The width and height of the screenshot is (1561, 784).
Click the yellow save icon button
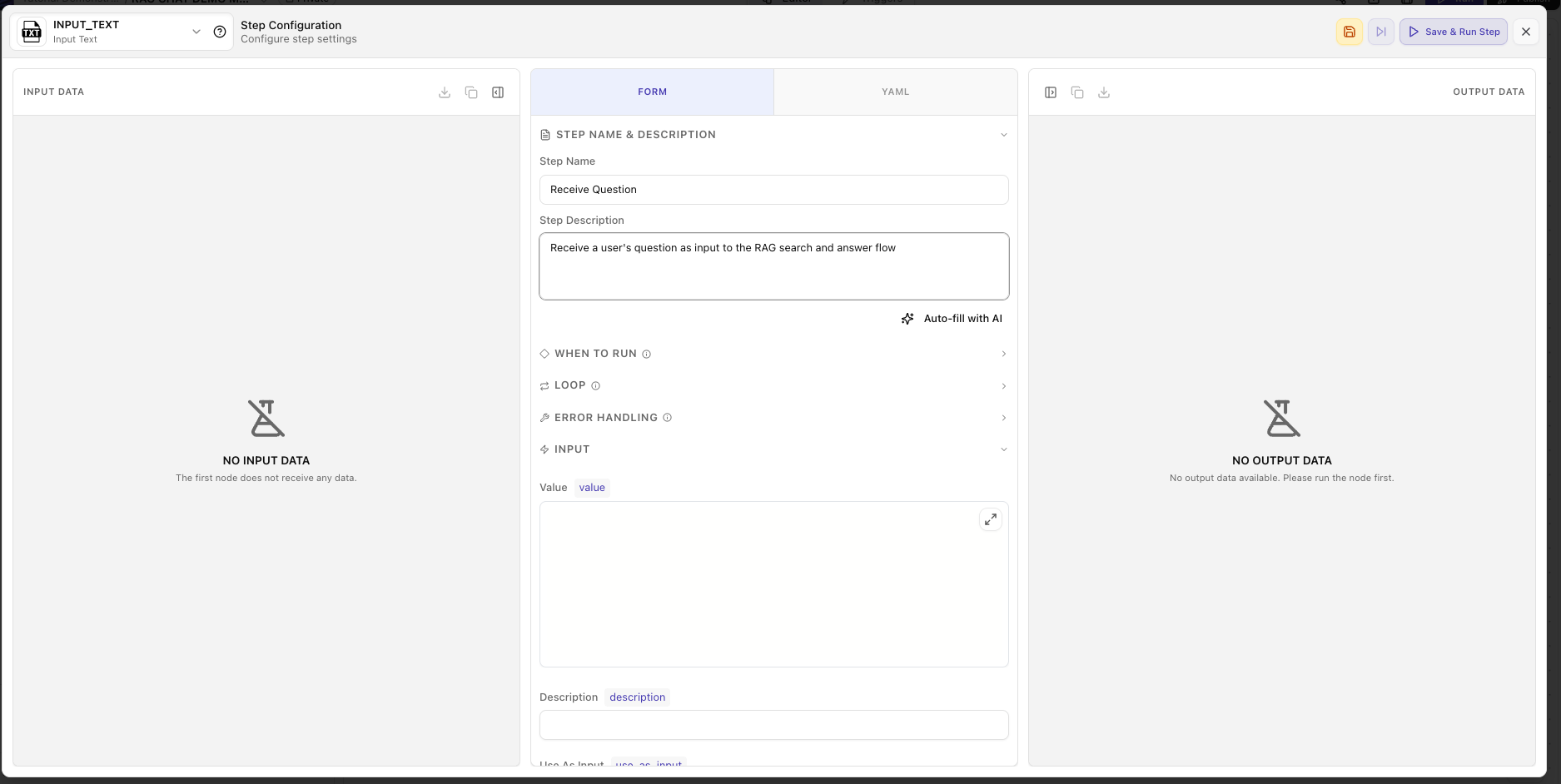pyautogui.click(x=1350, y=32)
